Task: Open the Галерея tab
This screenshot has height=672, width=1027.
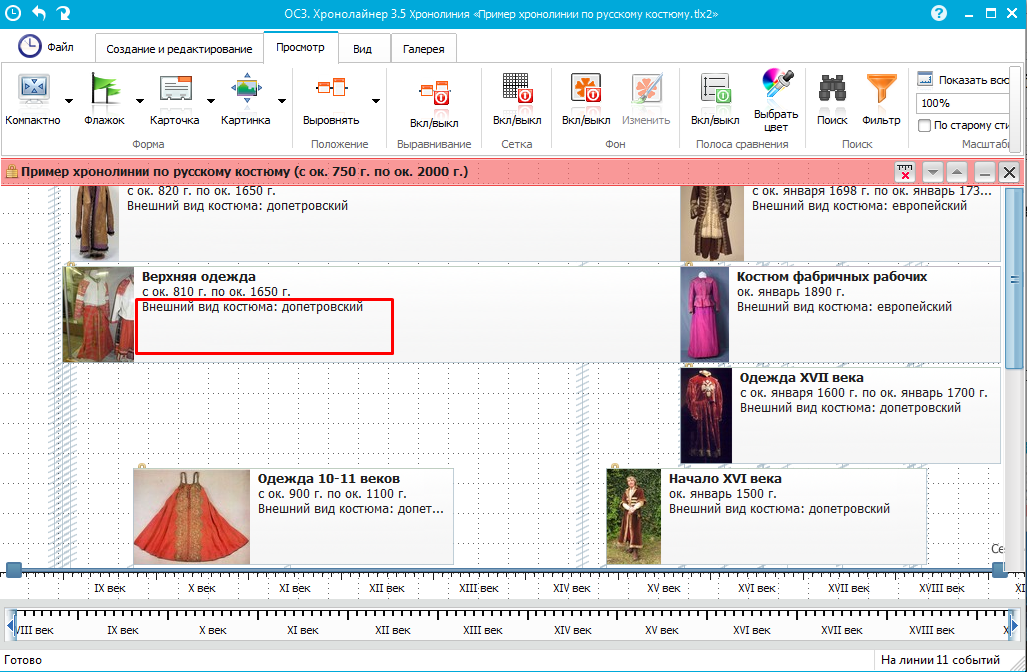Action: point(424,49)
